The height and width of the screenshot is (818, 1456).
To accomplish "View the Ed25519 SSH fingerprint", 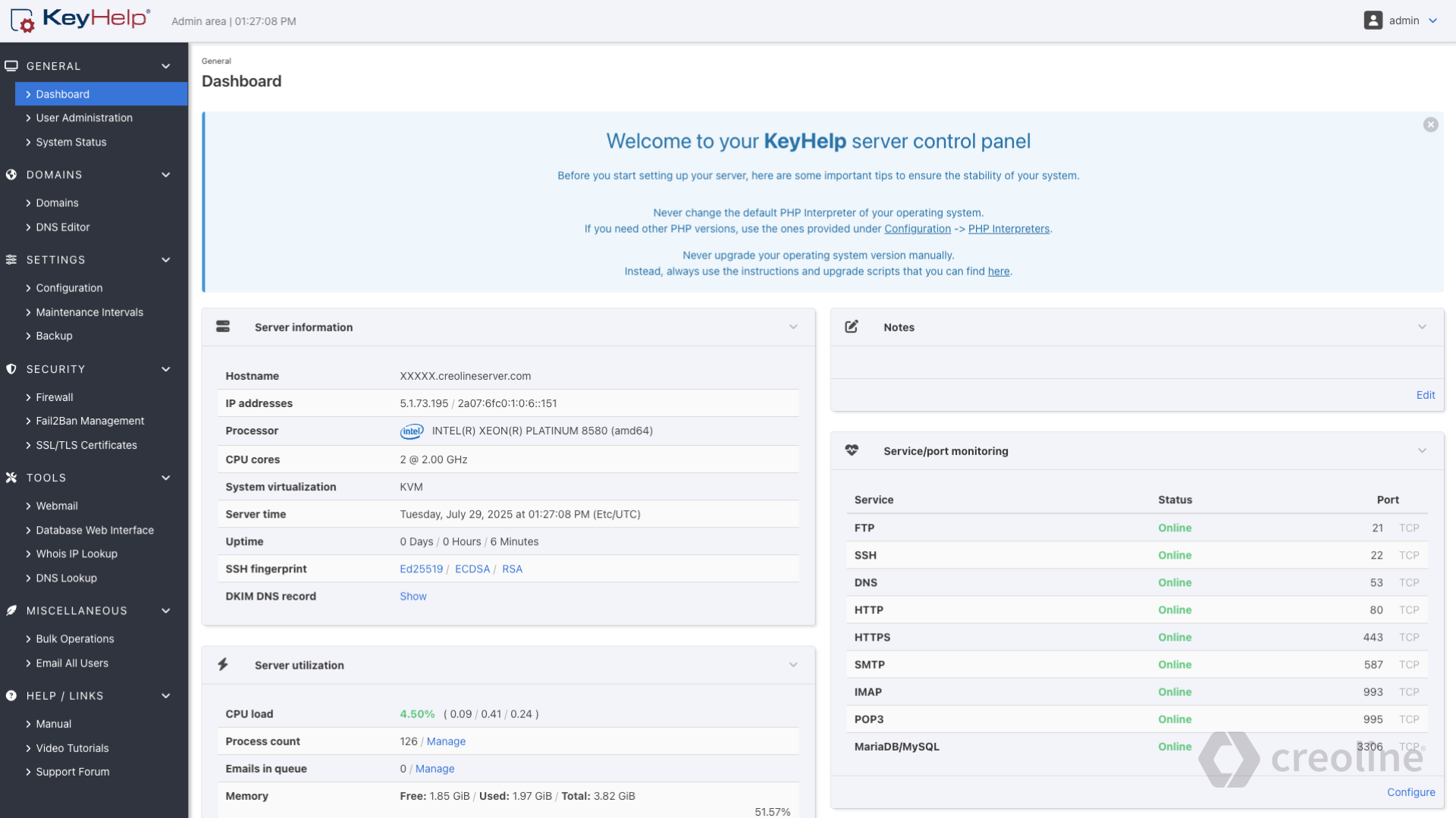I will 421,569.
